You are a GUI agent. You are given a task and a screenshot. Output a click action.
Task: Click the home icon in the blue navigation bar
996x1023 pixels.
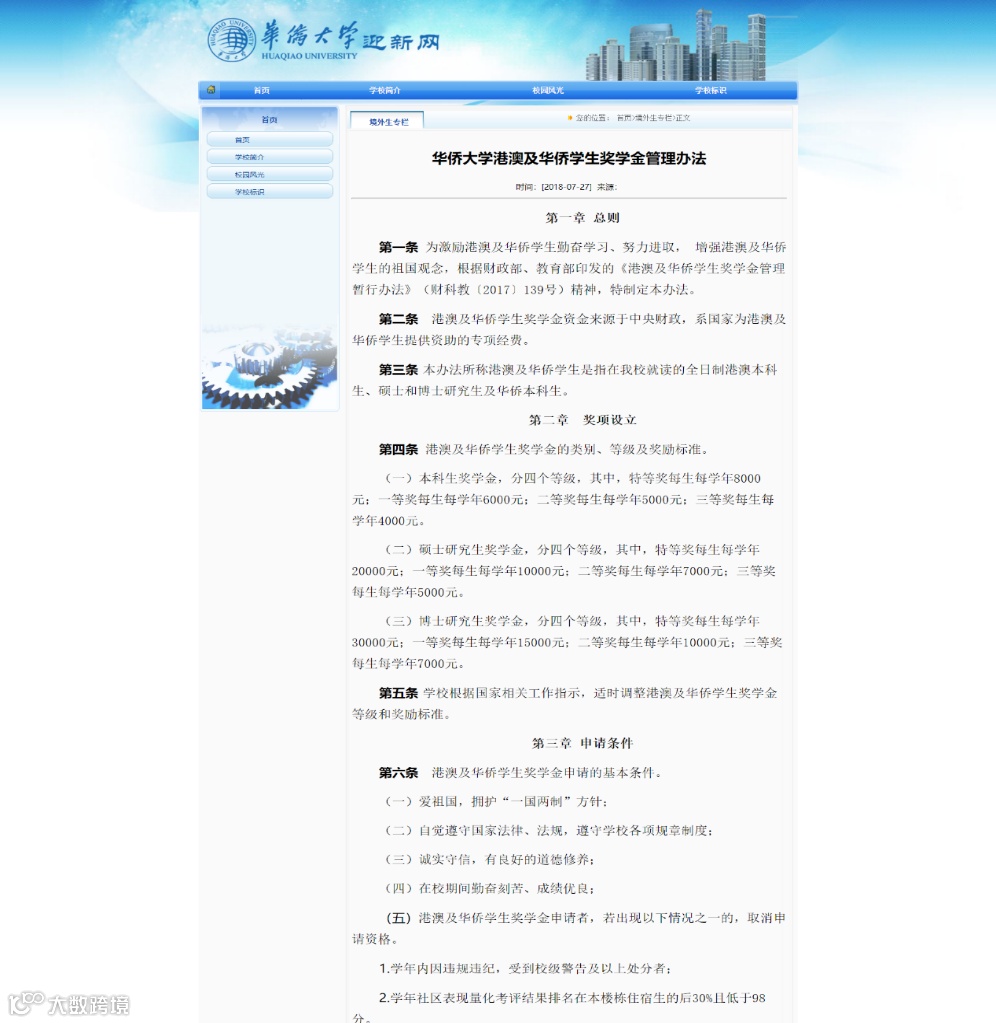[211, 90]
